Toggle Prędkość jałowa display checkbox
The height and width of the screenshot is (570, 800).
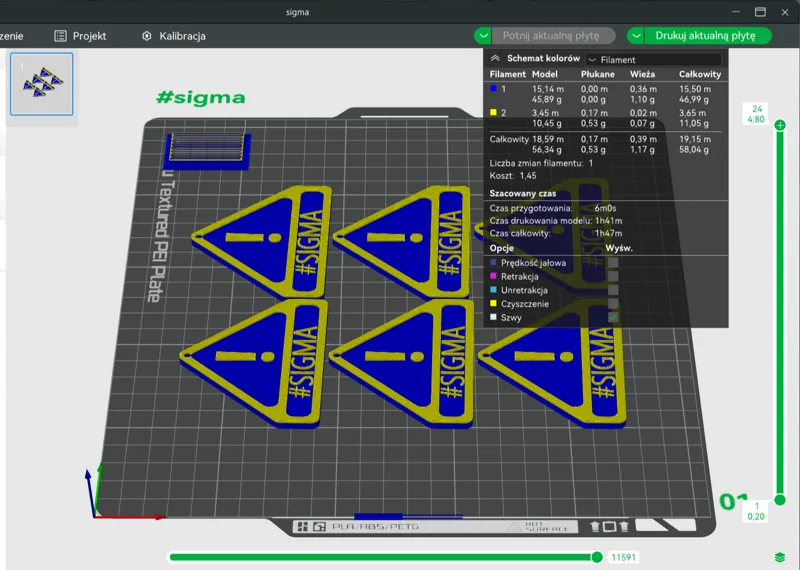click(613, 263)
